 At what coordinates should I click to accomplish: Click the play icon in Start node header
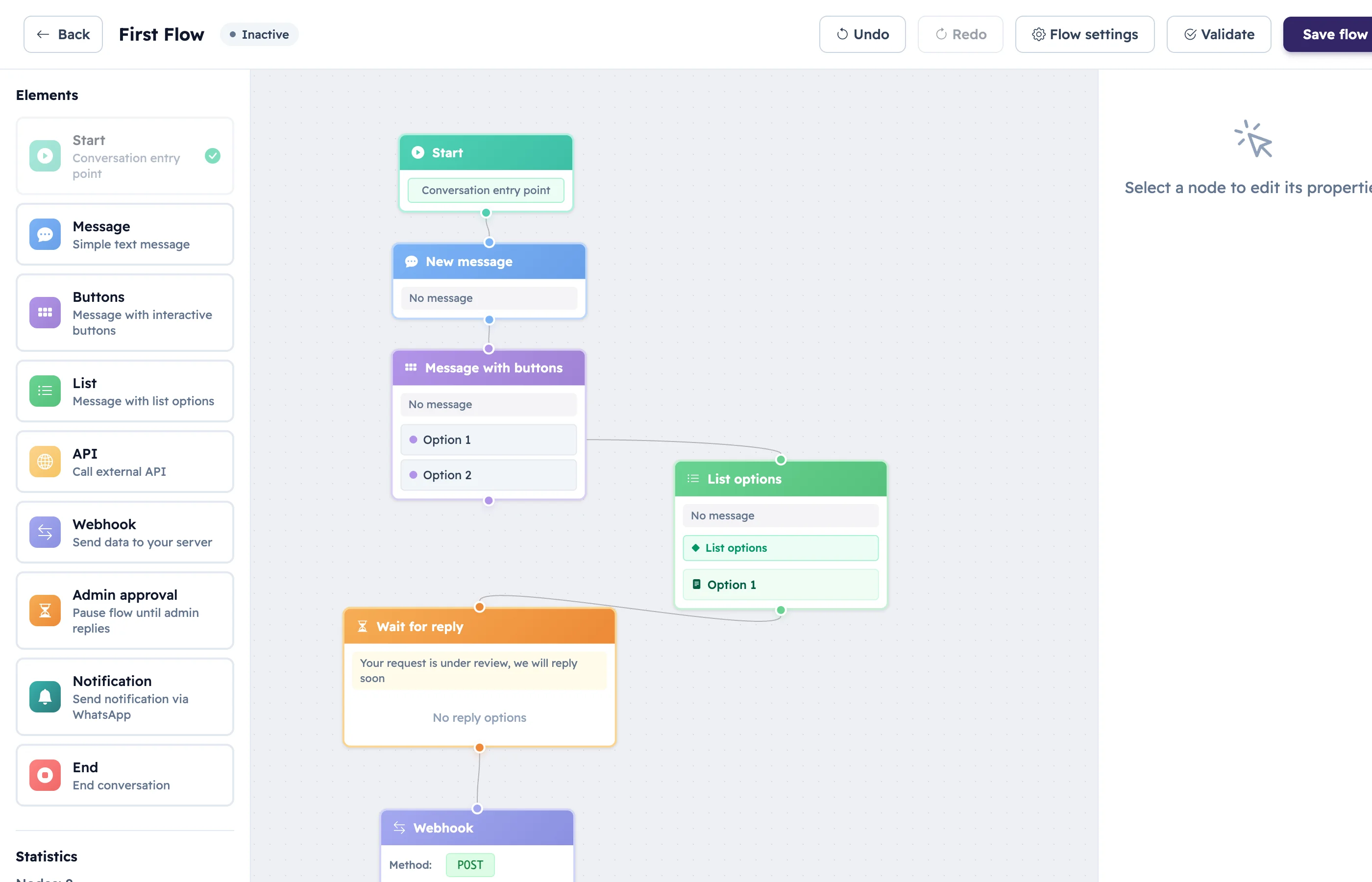pyautogui.click(x=418, y=152)
